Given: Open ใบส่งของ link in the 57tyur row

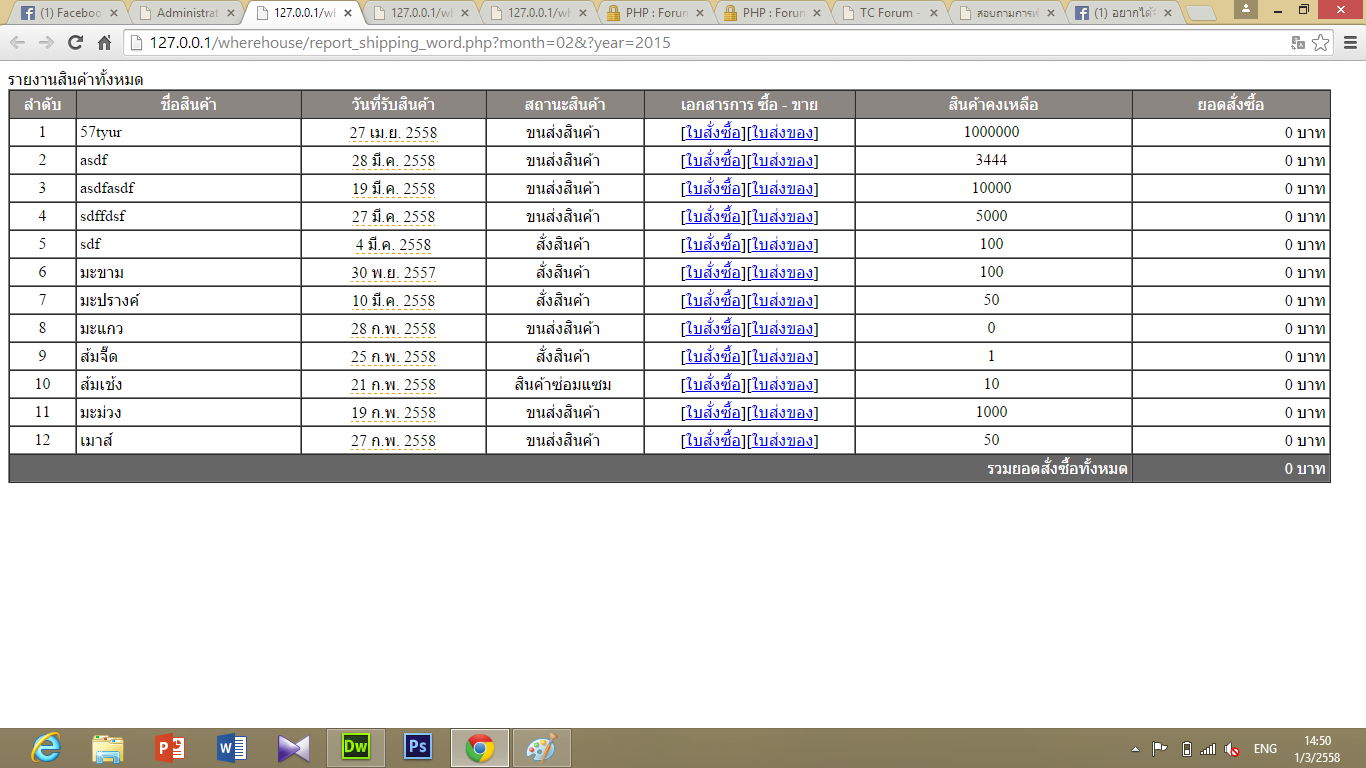Looking at the screenshot, I should click(783, 133).
